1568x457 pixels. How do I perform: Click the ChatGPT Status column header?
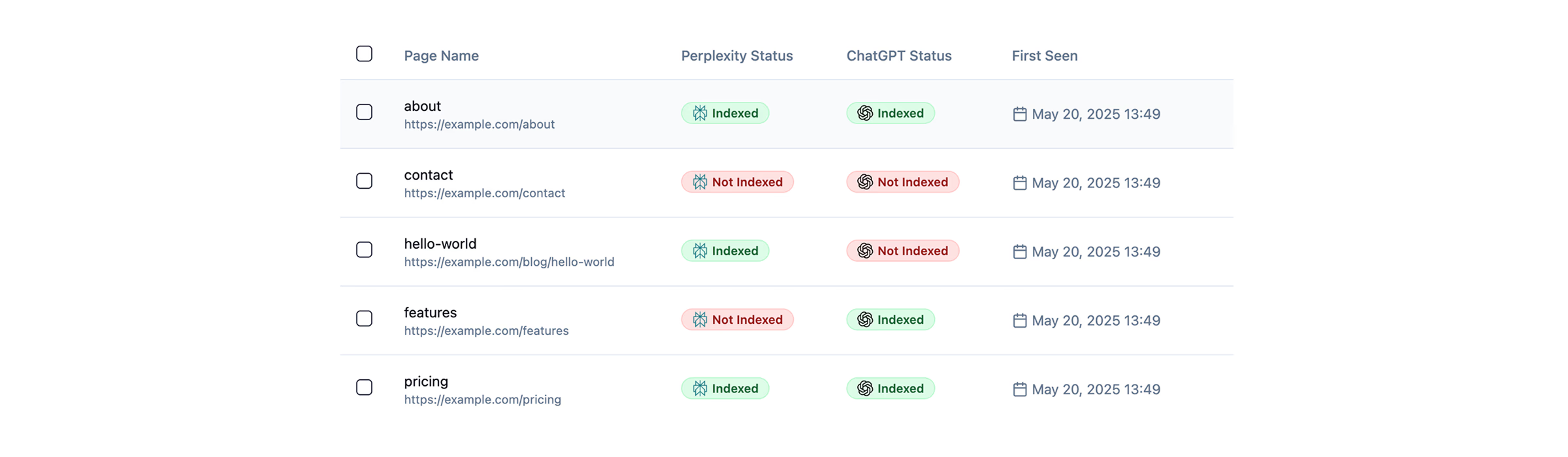pyautogui.click(x=899, y=56)
